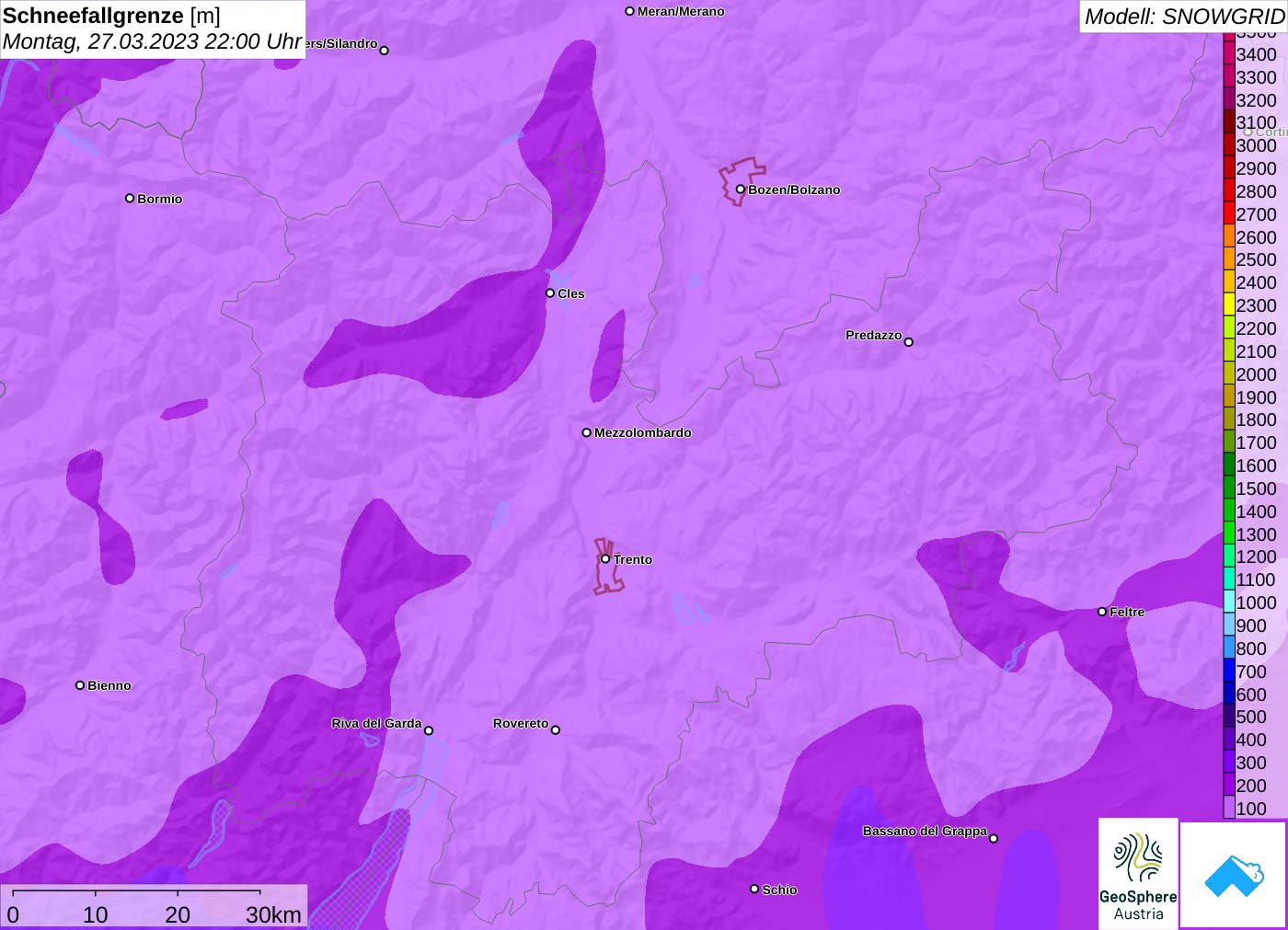Click the '30km' scale bar label

(273, 914)
